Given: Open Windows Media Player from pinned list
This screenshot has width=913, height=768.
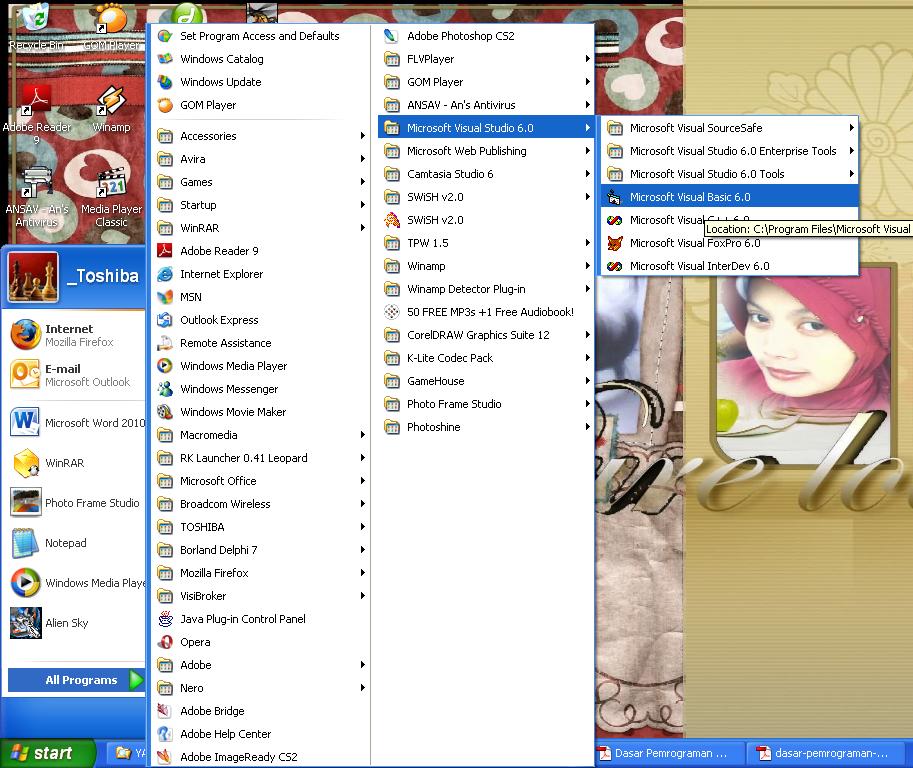Looking at the screenshot, I should 75,582.
